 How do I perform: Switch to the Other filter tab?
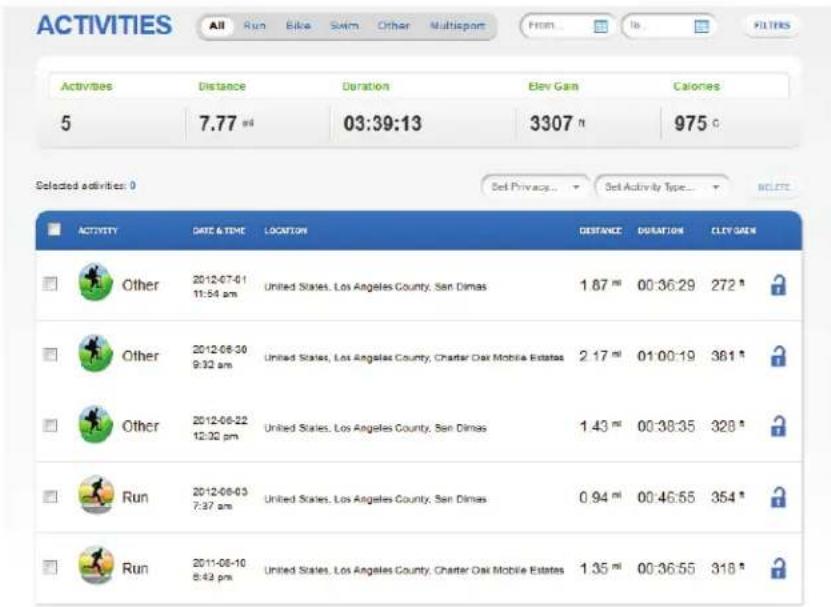click(393, 25)
